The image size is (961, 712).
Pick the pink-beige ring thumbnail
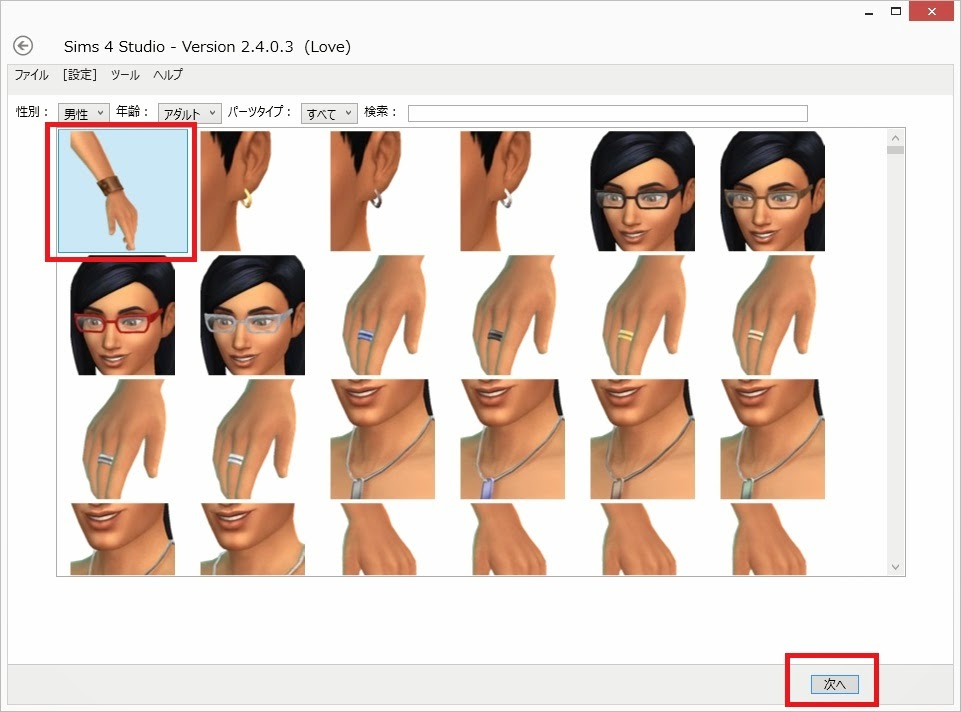coord(772,315)
